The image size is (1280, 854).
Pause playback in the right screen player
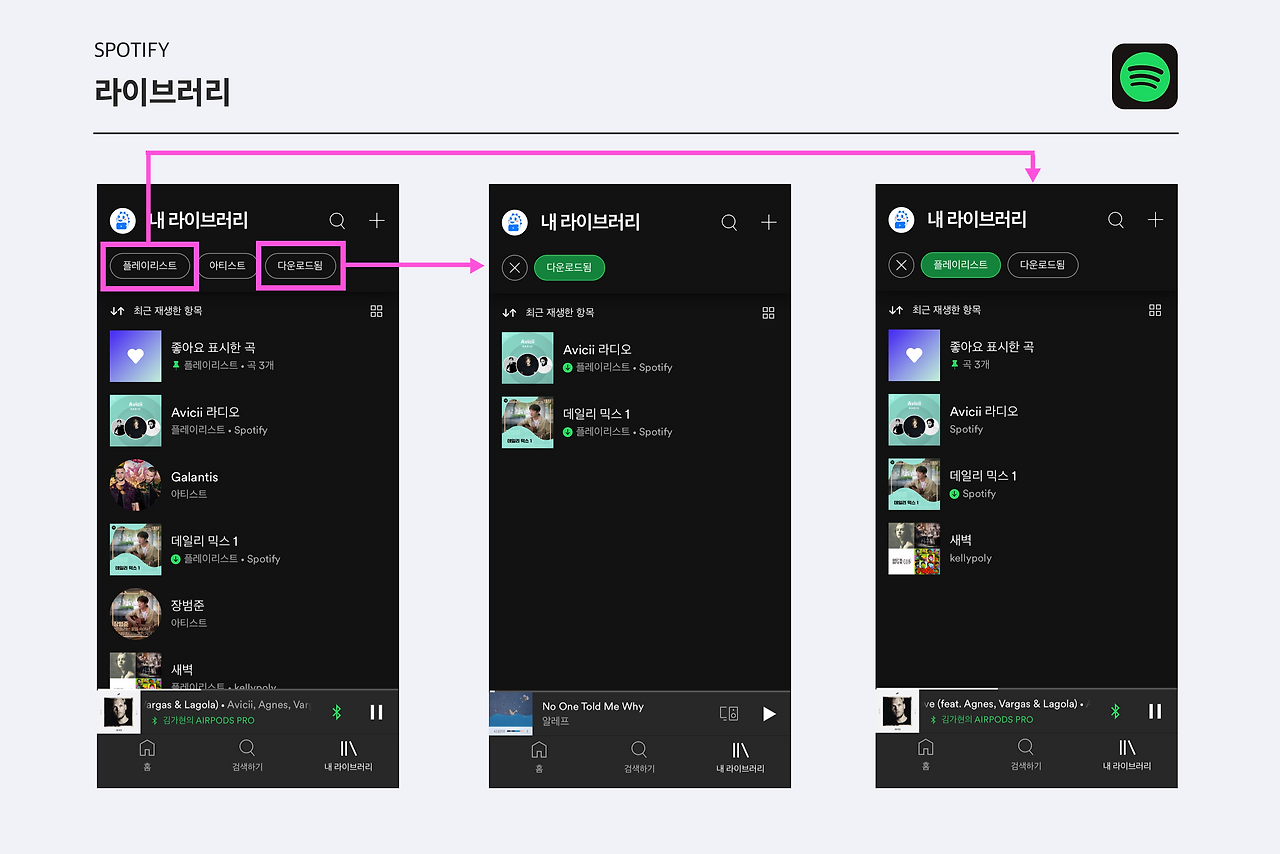[x=1155, y=711]
